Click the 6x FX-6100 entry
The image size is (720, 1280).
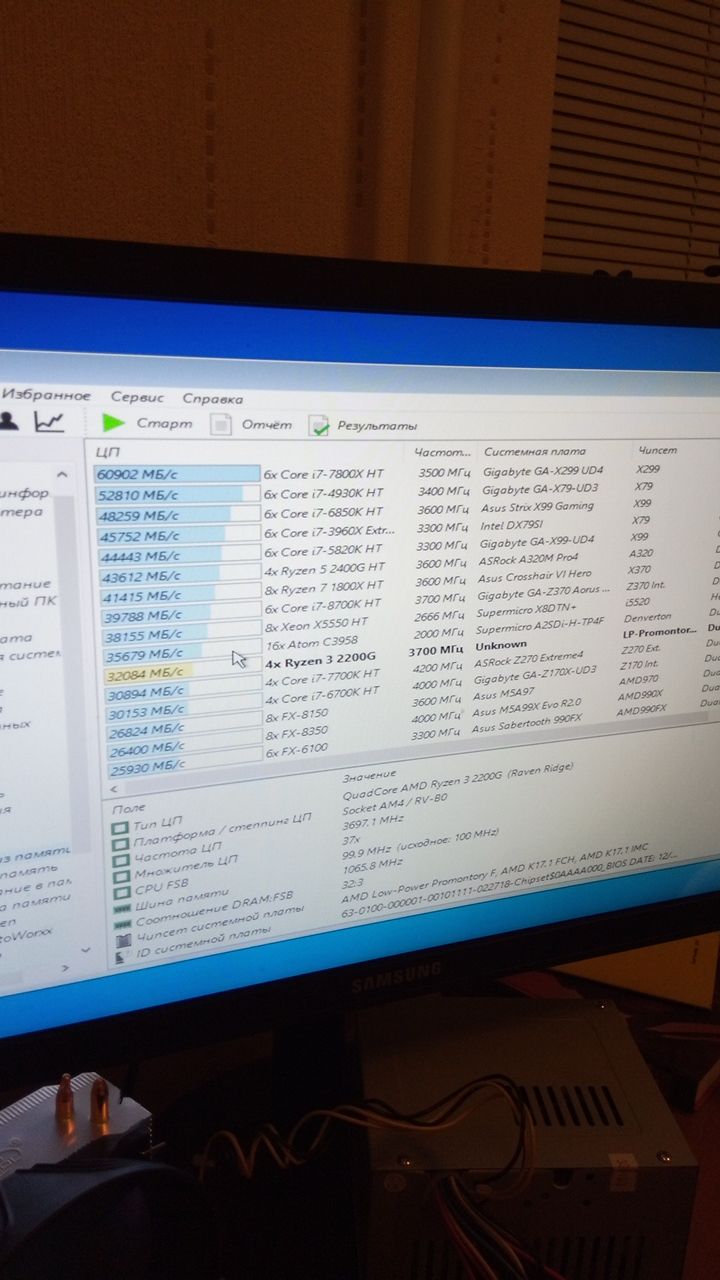[x=297, y=751]
